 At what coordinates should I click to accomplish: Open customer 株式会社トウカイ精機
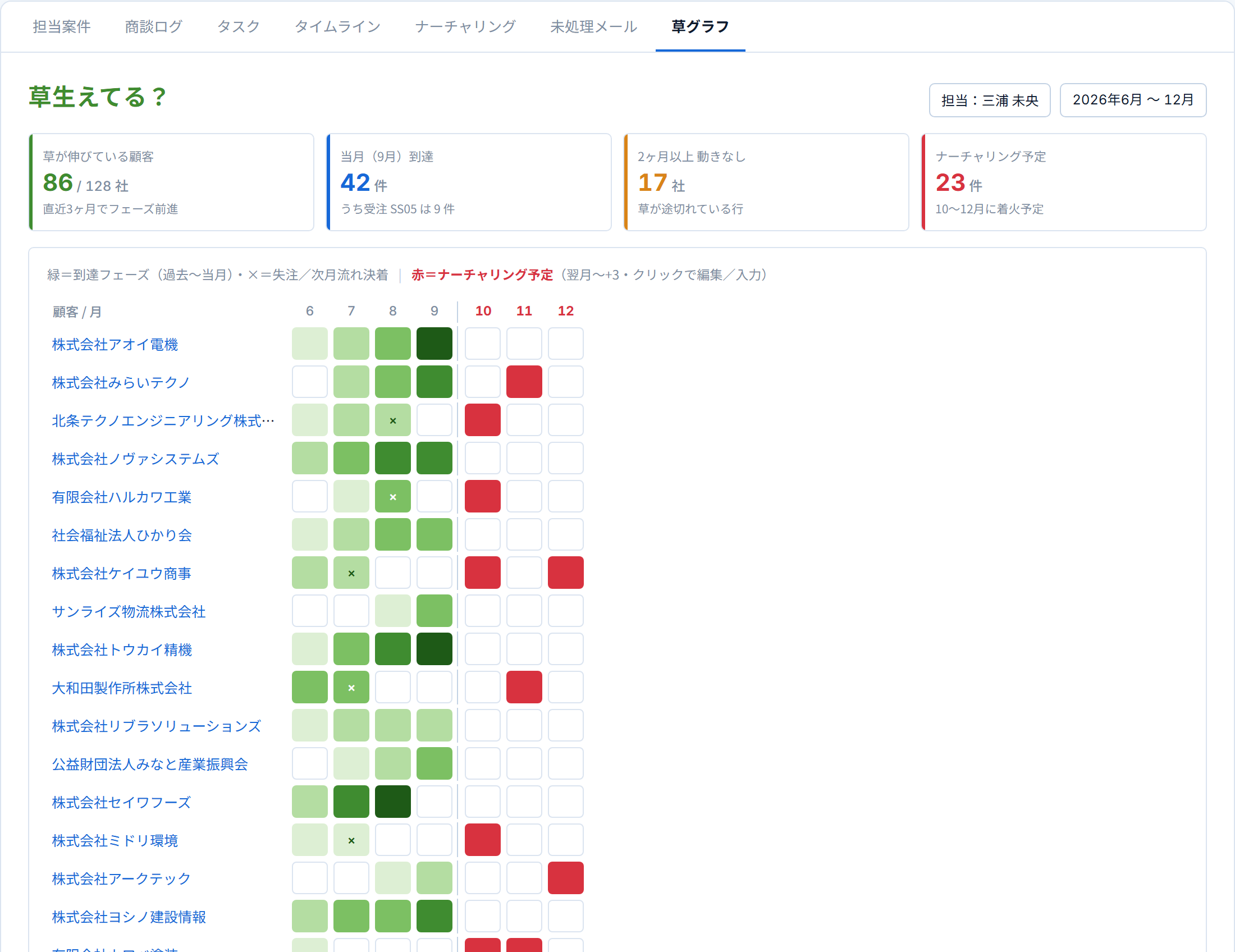tap(122, 649)
